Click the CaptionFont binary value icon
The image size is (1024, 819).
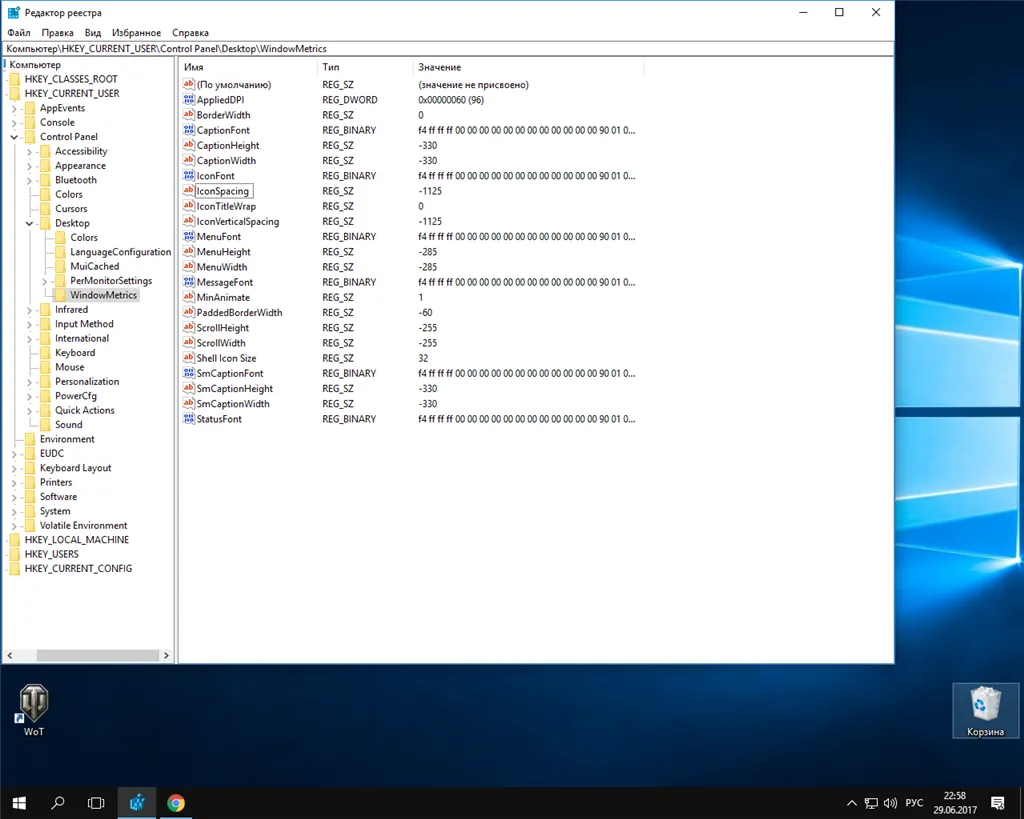189,130
